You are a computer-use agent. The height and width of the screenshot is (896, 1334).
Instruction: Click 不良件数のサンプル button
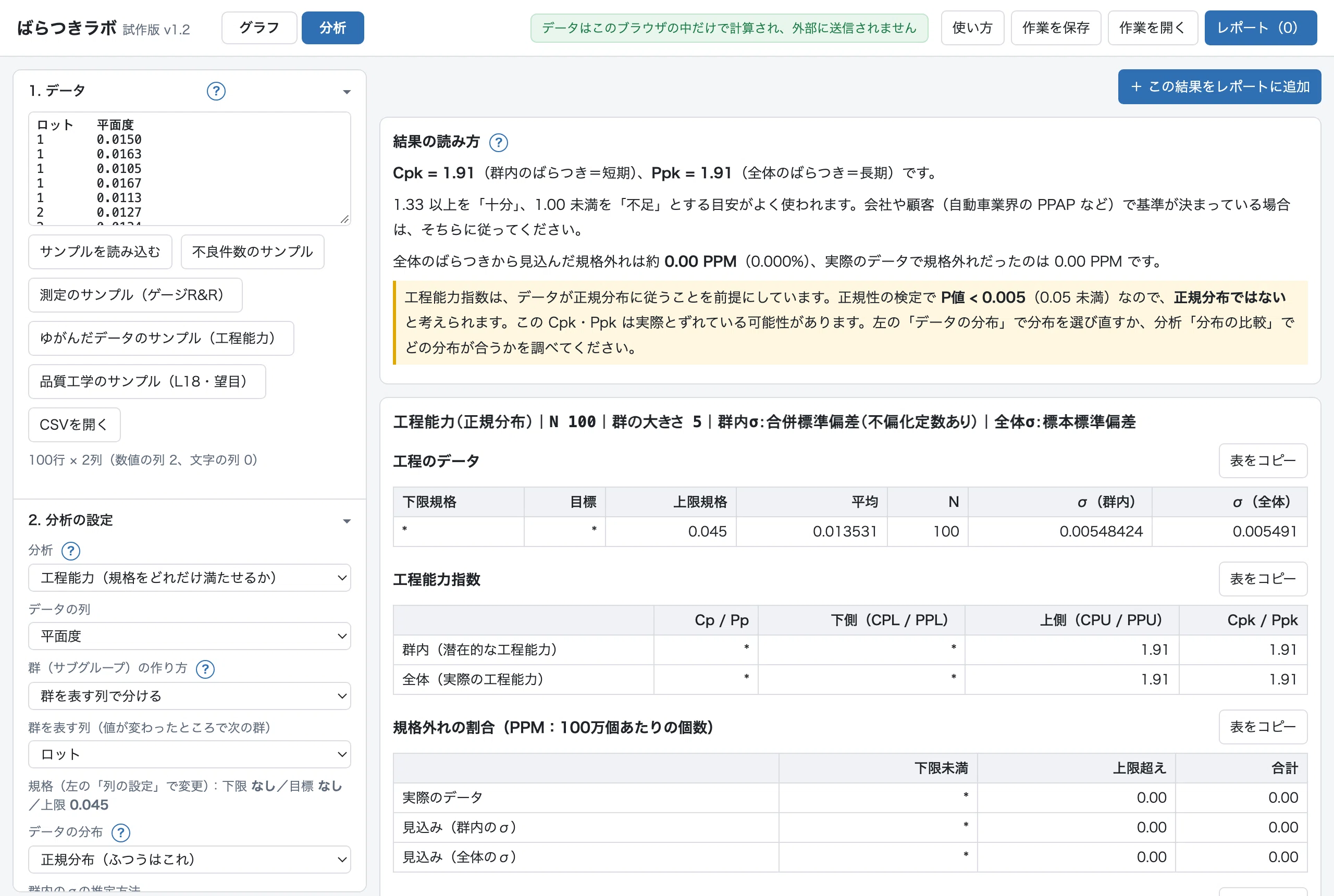coord(252,252)
